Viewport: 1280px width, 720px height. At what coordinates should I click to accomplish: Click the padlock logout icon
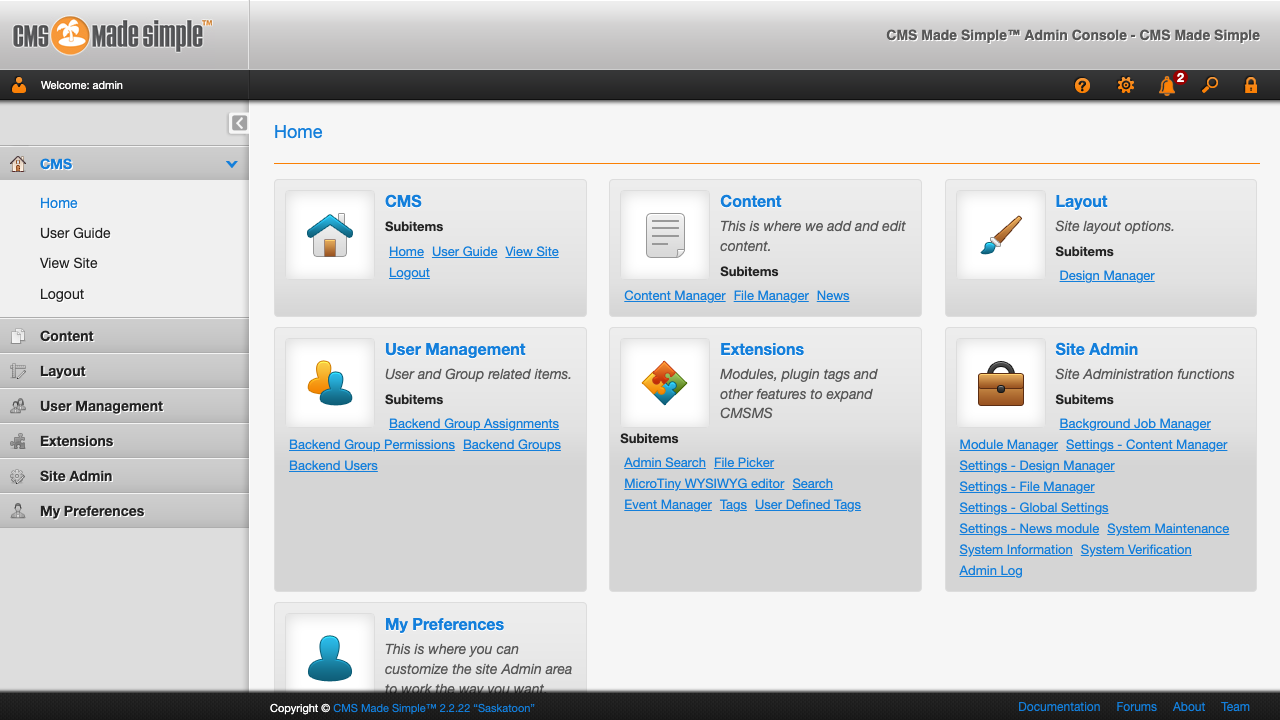[1251, 86]
